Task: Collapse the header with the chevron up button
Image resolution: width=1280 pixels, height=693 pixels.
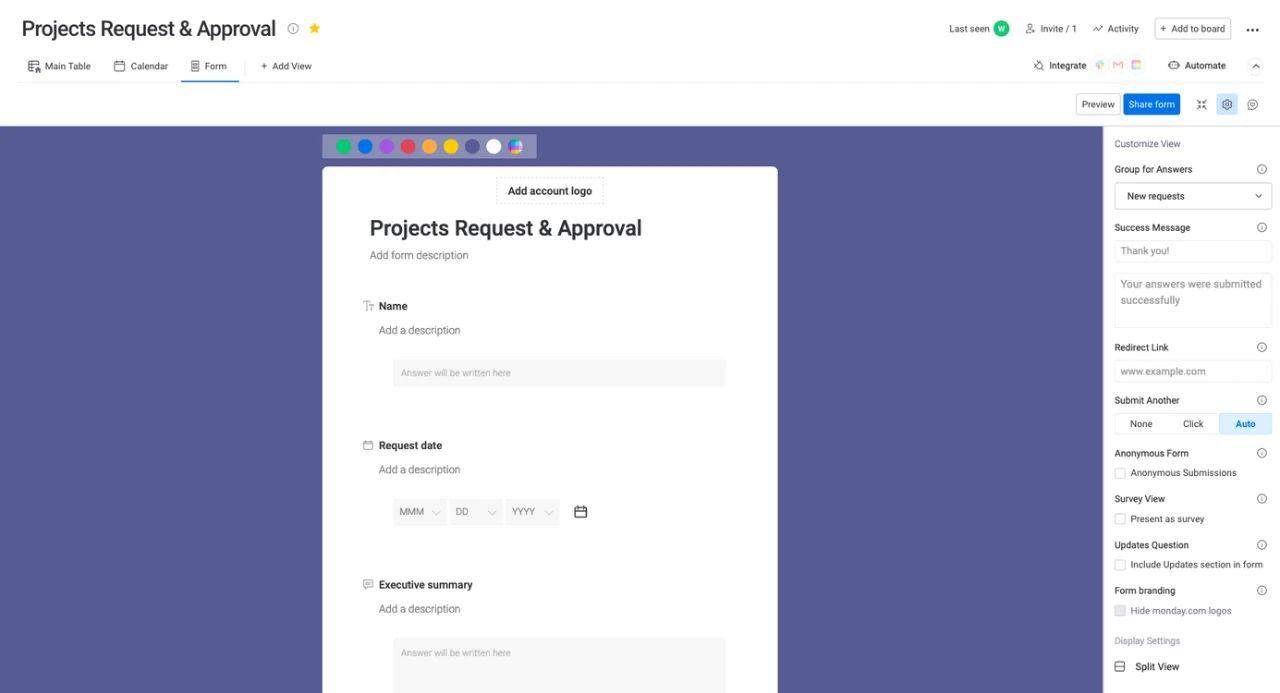Action: click(x=1256, y=66)
